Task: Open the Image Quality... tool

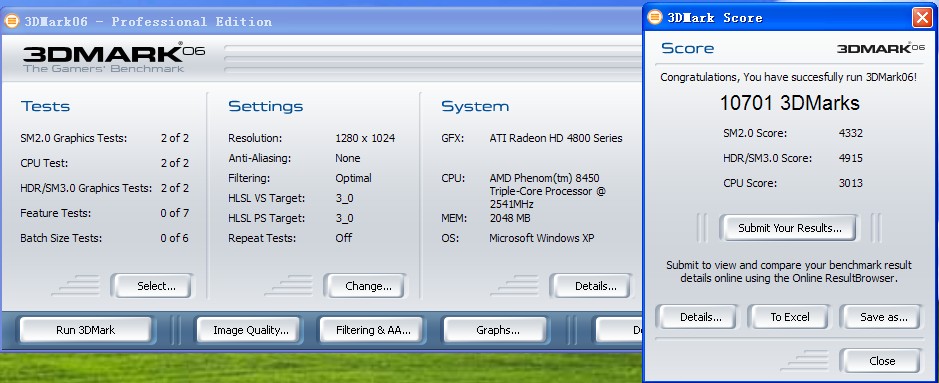Action: click(248, 330)
